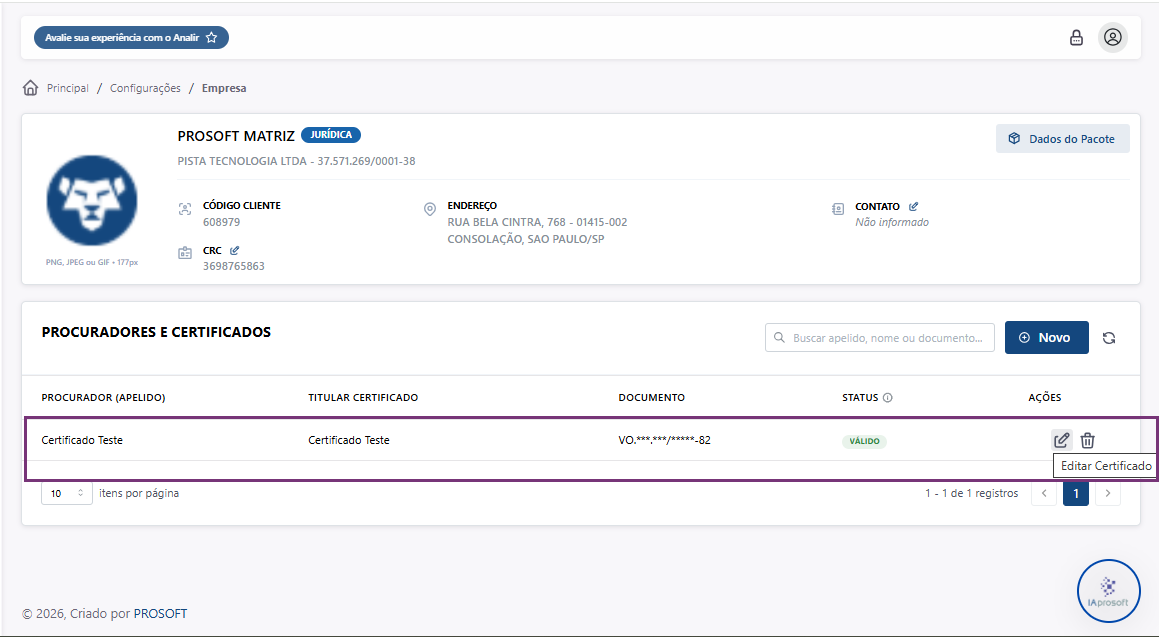Click the TITULAR CERTIFICADO column header
This screenshot has height=637, width=1159.
click(363, 398)
